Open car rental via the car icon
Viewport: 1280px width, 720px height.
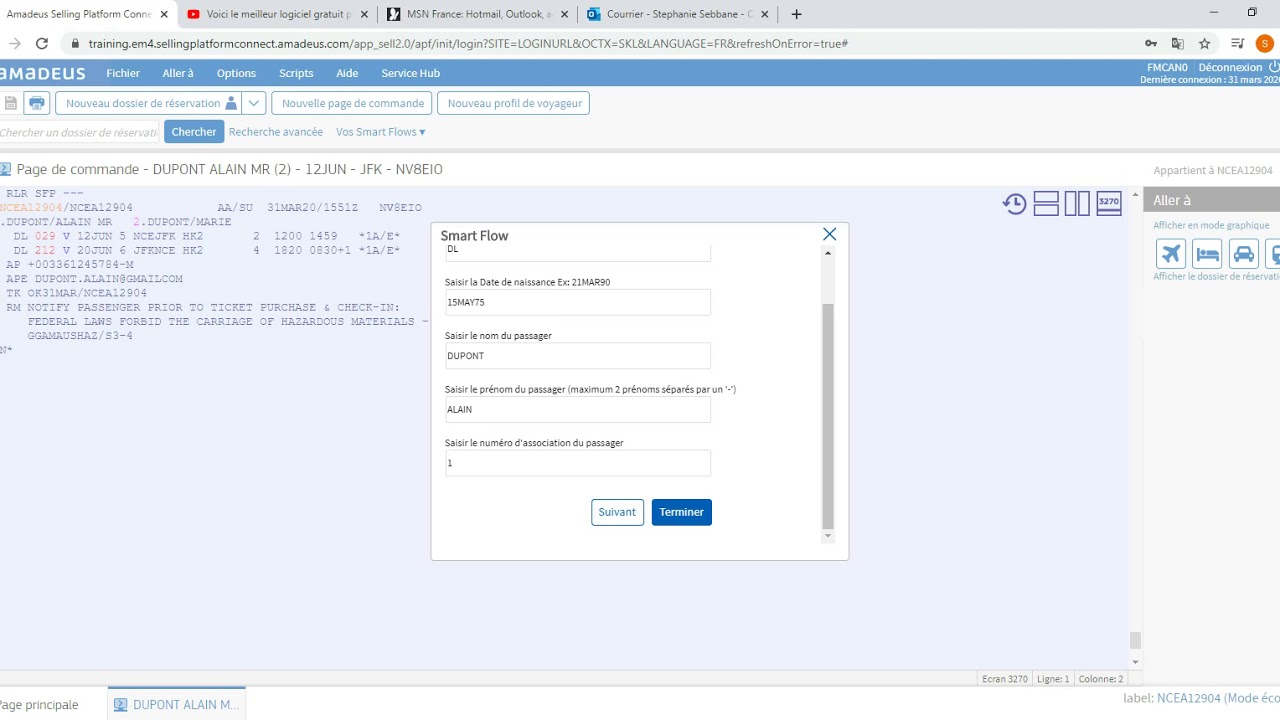1244,254
